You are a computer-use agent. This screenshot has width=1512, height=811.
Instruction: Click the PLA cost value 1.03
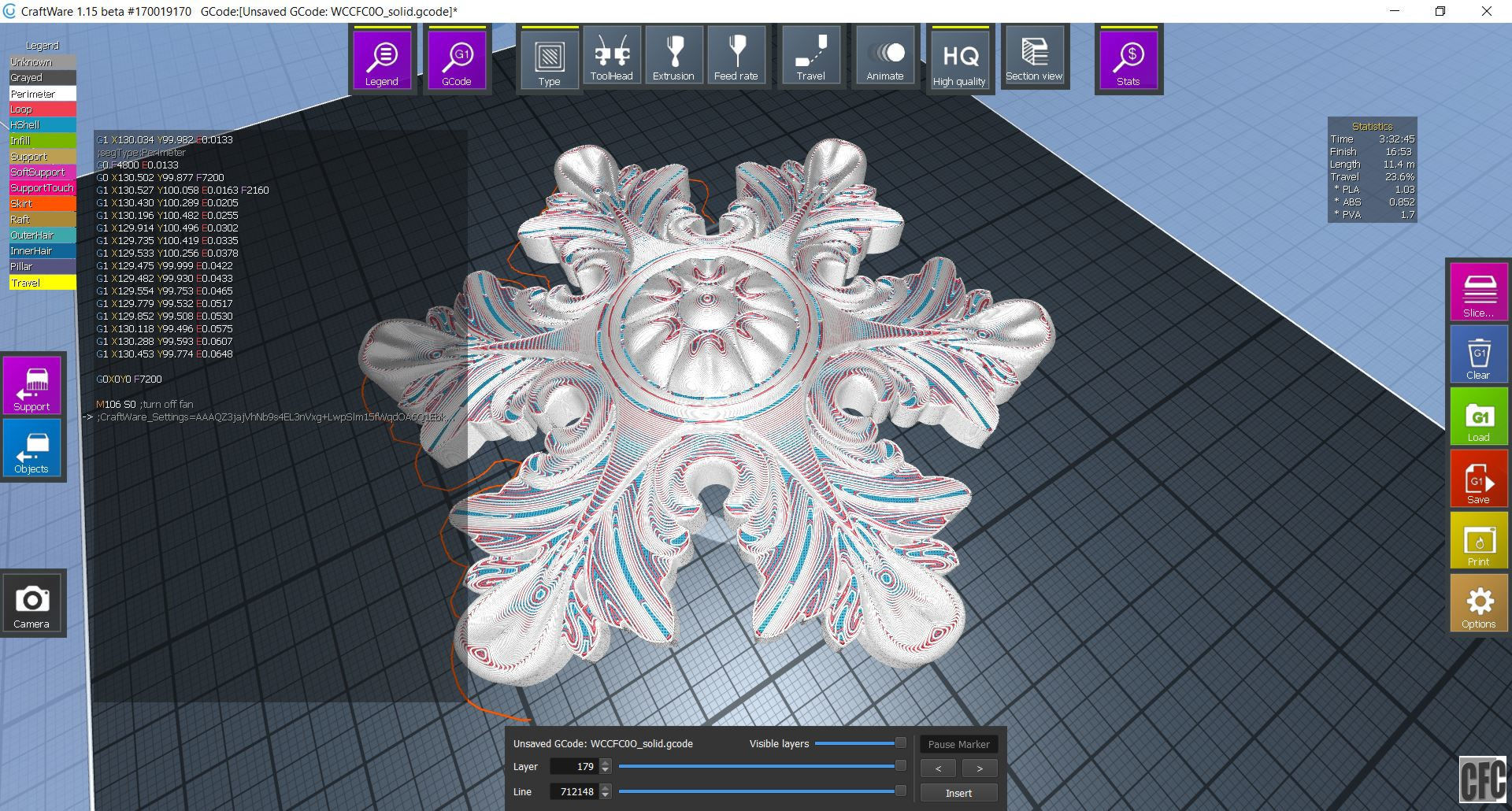pyautogui.click(x=1404, y=190)
